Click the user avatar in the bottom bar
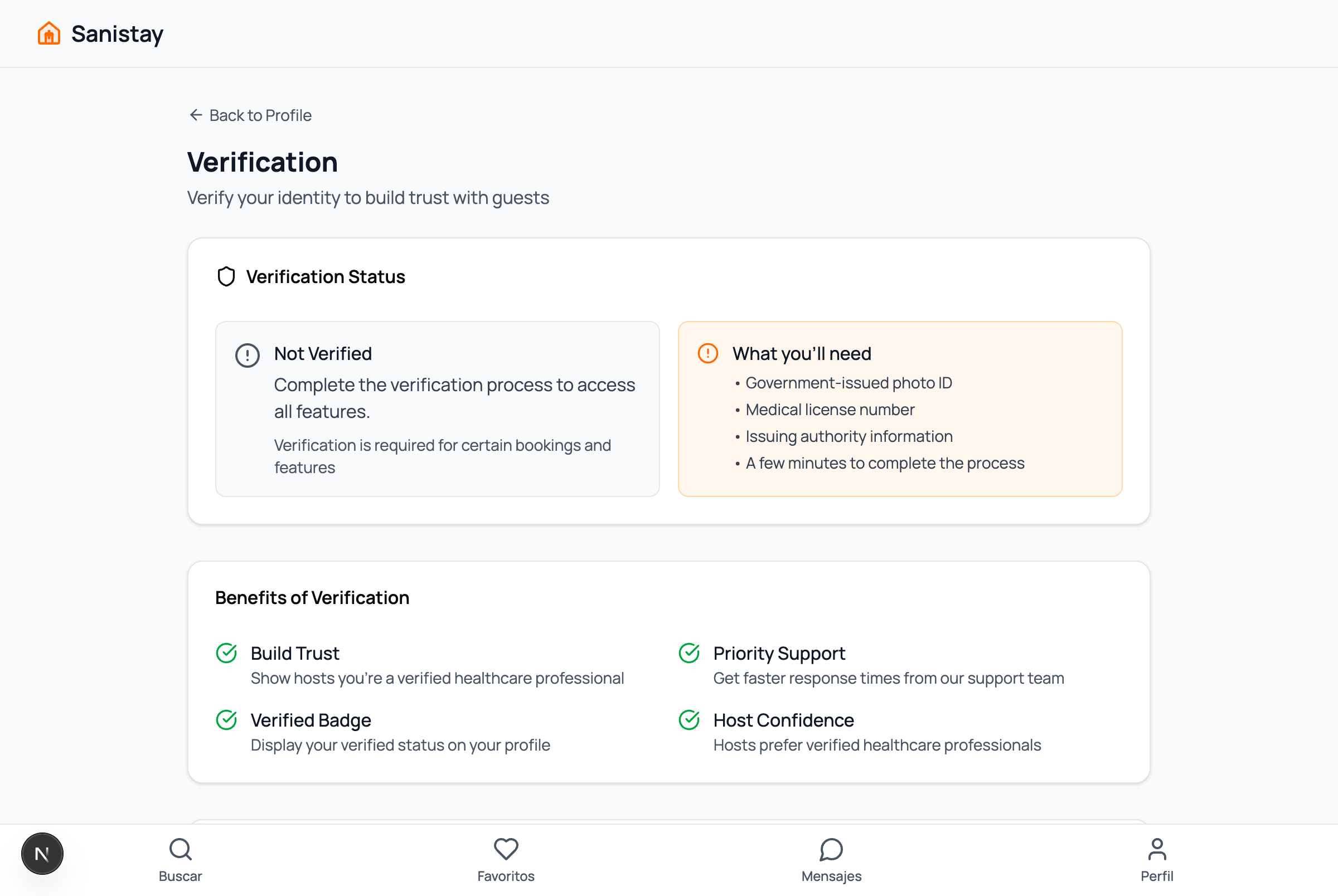Screen dimensions: 1338x896 click(42, 853)
